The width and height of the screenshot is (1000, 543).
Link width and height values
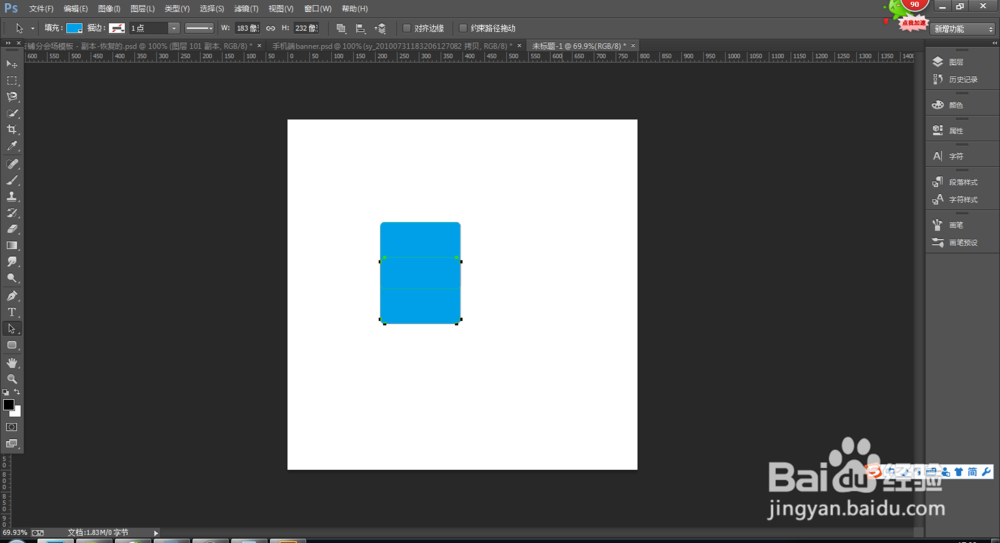[x=270, y=28]
